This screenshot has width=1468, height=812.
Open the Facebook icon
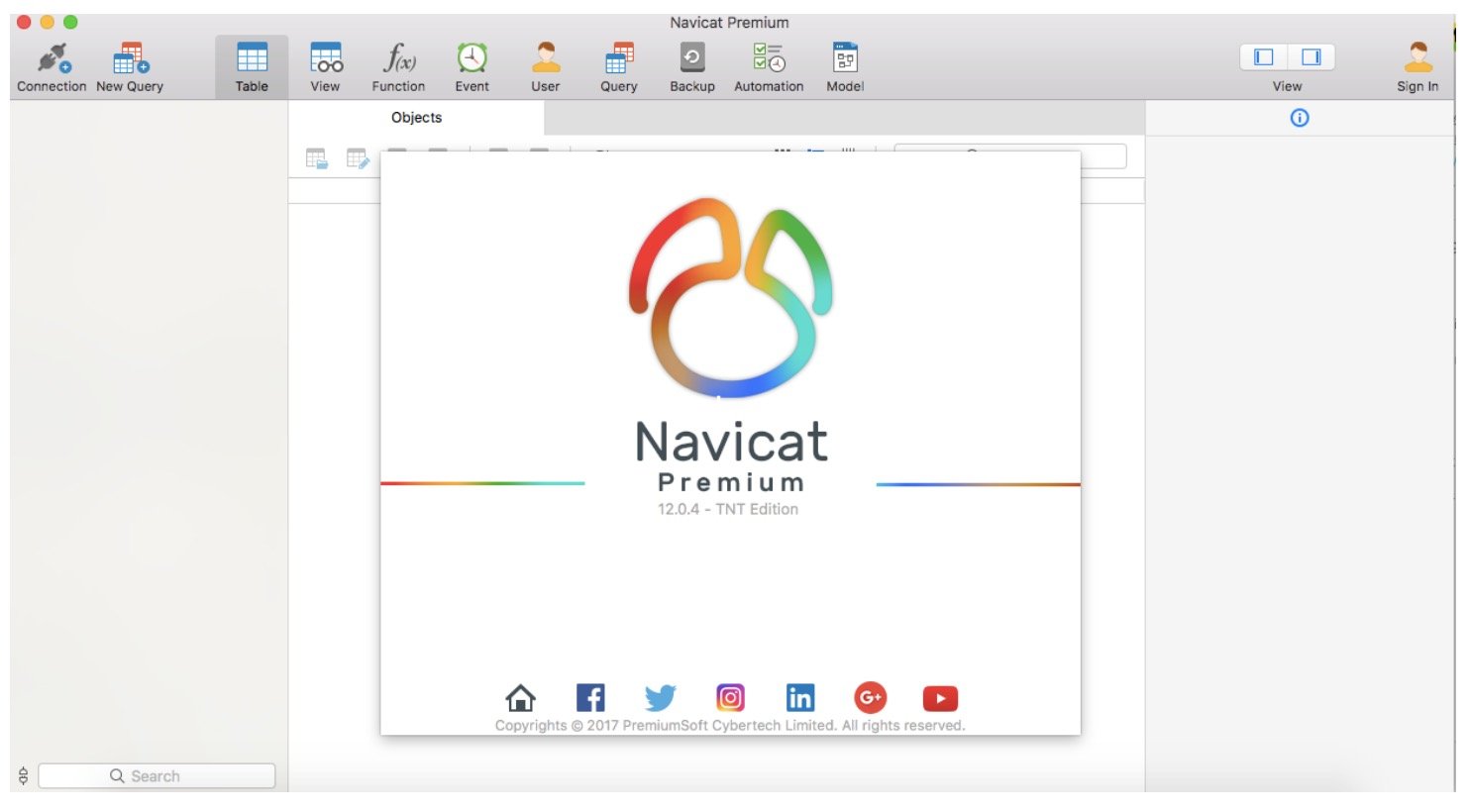[590, 698]
